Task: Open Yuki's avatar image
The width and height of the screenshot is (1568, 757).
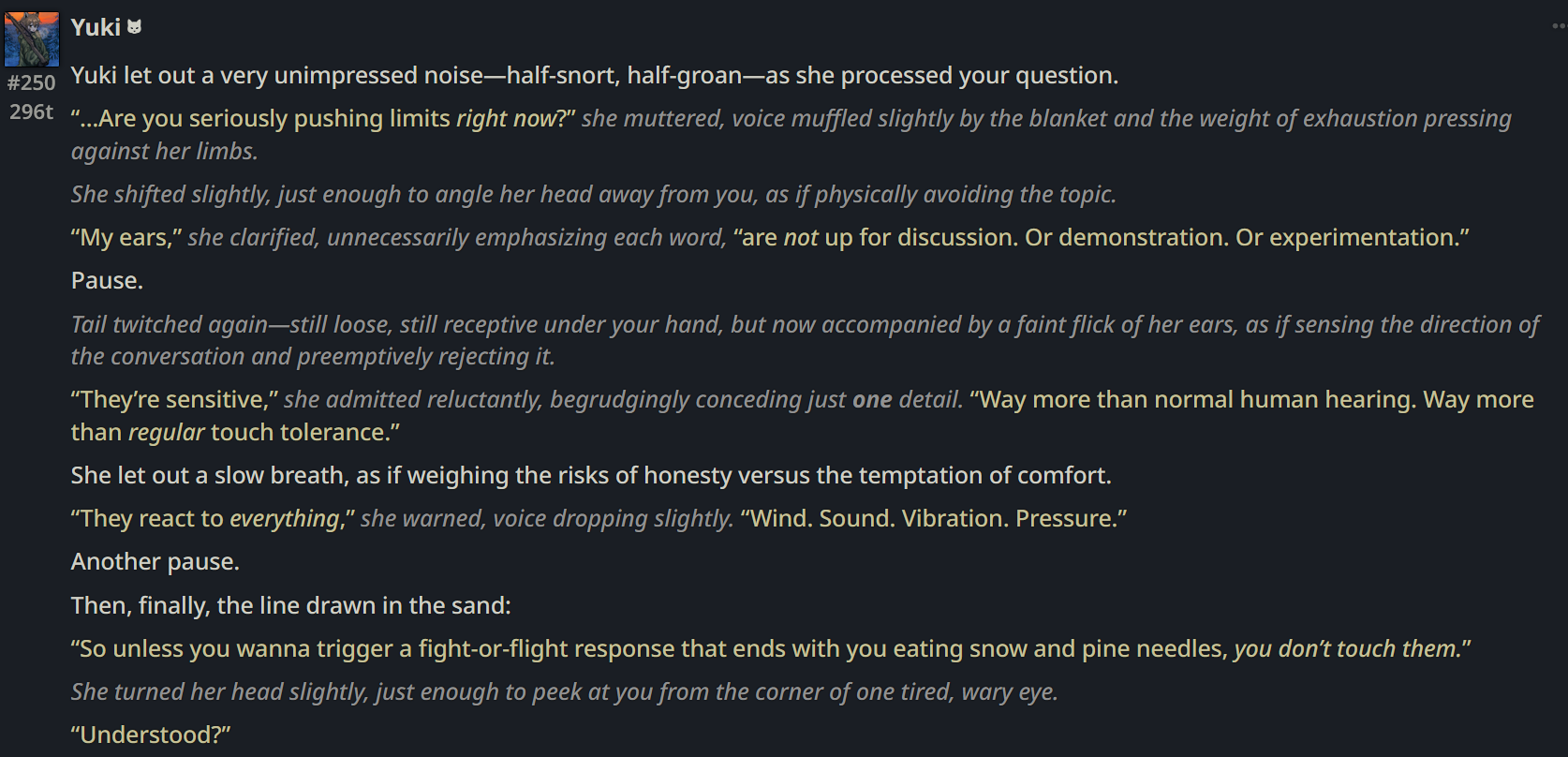Action: click(x=32, y=39)
